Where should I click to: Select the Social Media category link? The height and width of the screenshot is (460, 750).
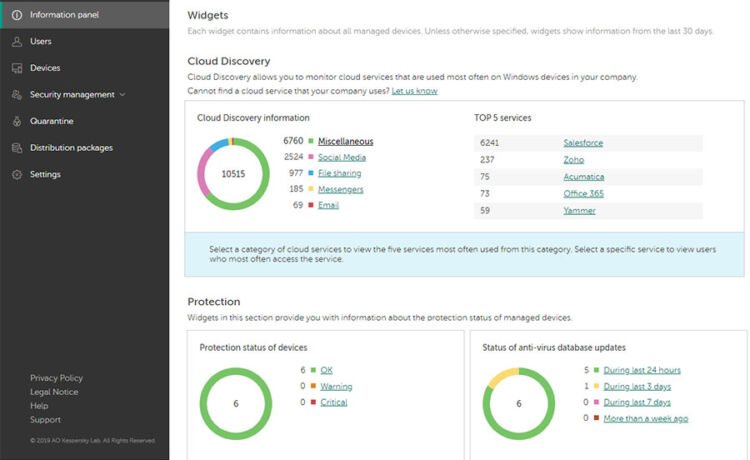coord(341,157)
